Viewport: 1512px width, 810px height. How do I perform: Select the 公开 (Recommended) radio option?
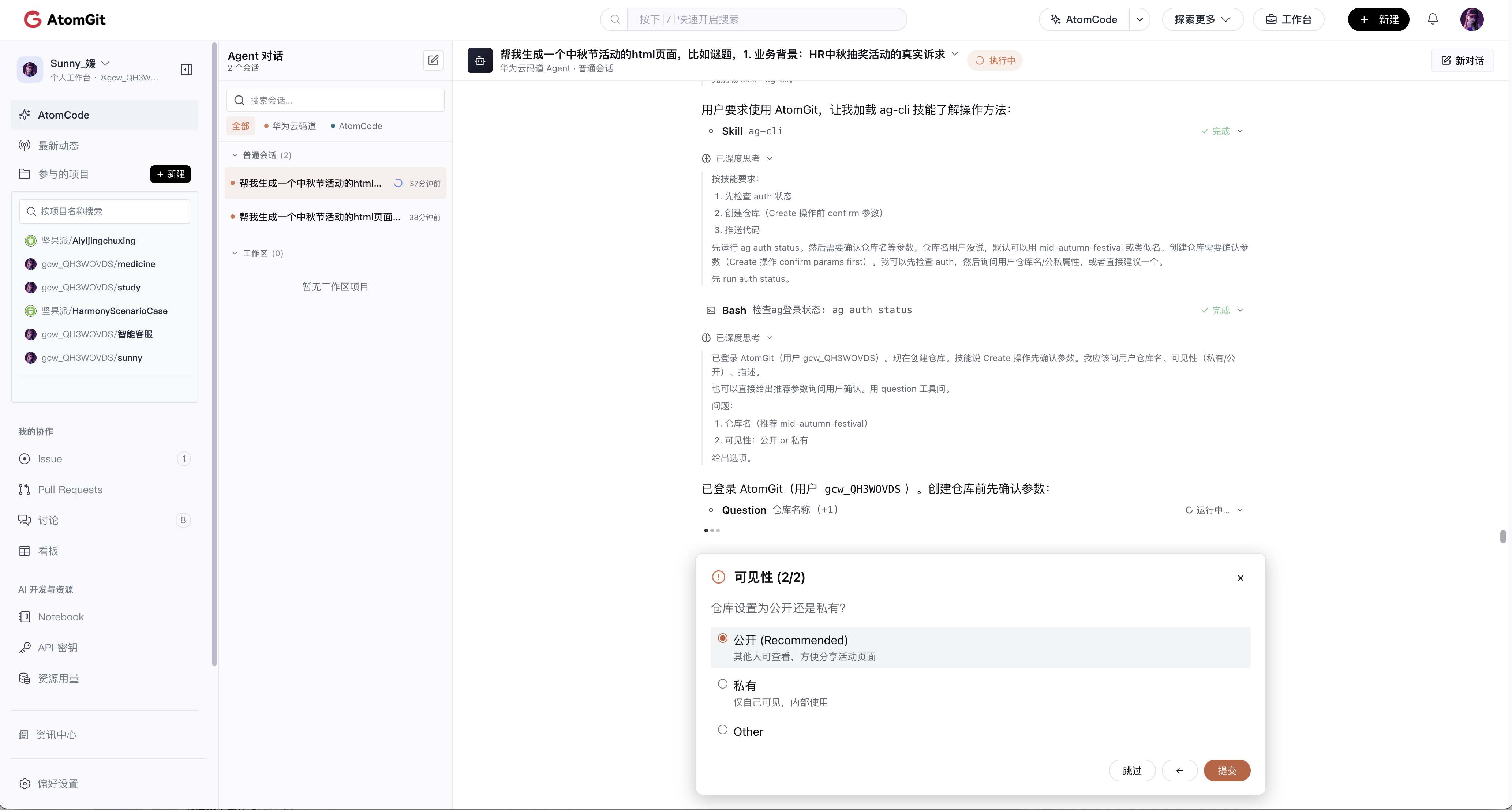pyautogui.click(x=723, y=639)
